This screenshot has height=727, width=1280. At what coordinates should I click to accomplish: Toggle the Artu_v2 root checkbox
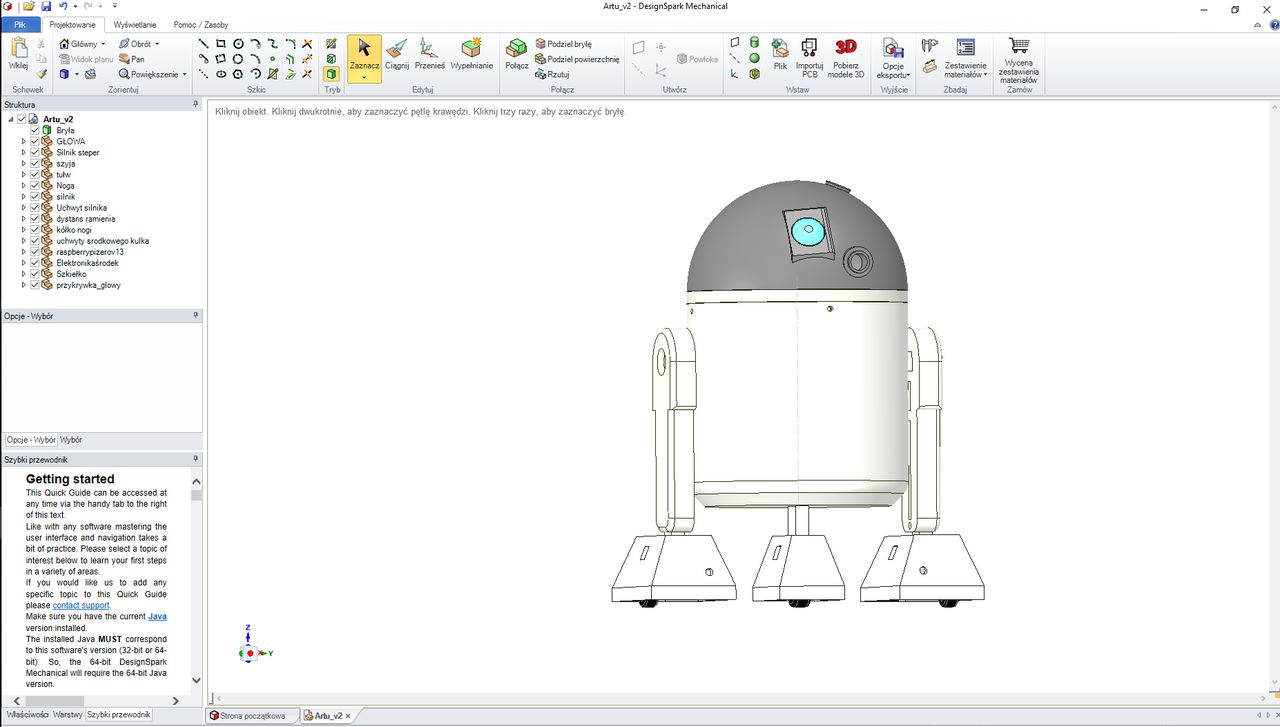tap(22, 119)
